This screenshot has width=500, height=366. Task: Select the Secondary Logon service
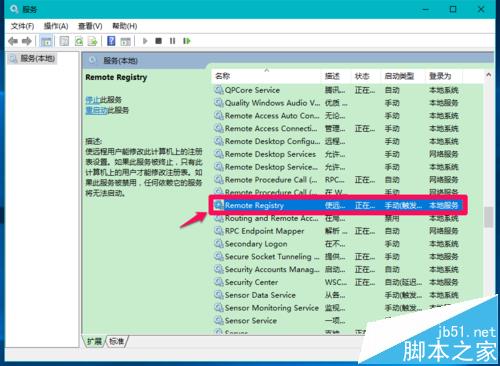[337, 244]
